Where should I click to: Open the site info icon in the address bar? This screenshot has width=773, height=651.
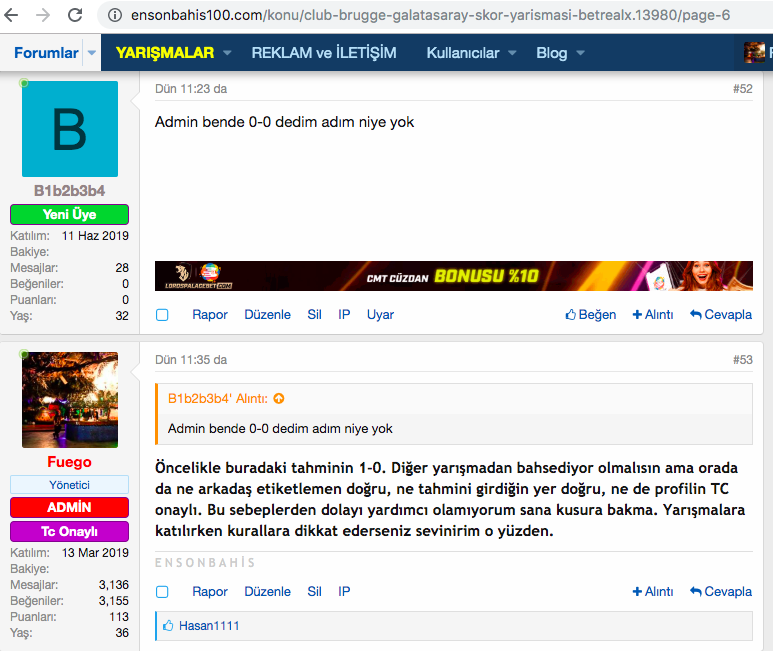(115, 15)
